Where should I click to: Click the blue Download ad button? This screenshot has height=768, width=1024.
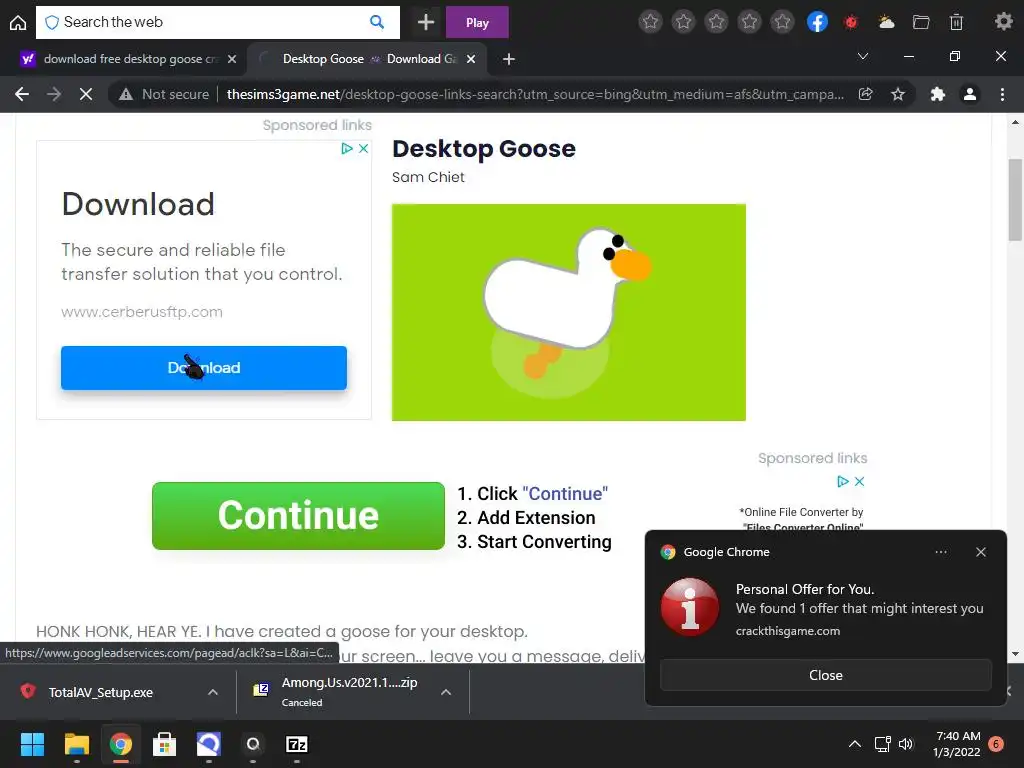coord(204,368)
